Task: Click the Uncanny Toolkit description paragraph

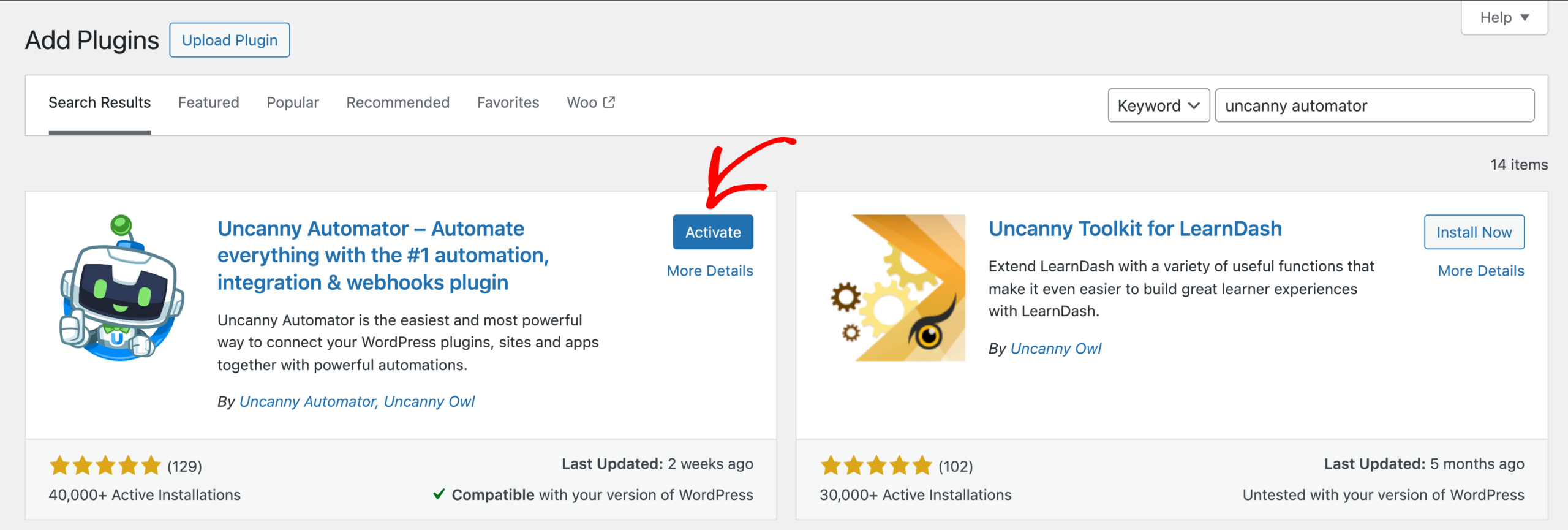Action: [1182, 289]
